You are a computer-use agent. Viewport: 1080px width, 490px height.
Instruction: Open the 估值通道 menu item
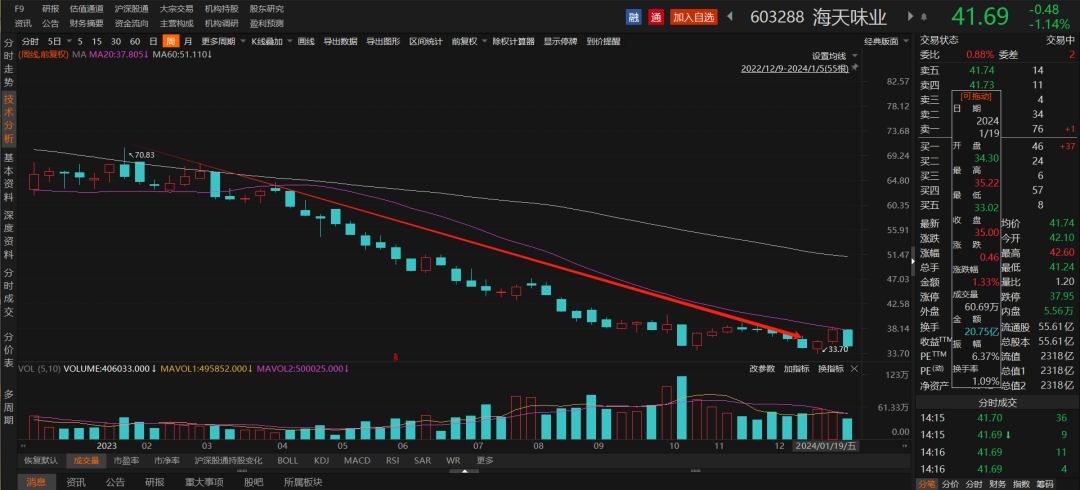click(x=87, y=9)
